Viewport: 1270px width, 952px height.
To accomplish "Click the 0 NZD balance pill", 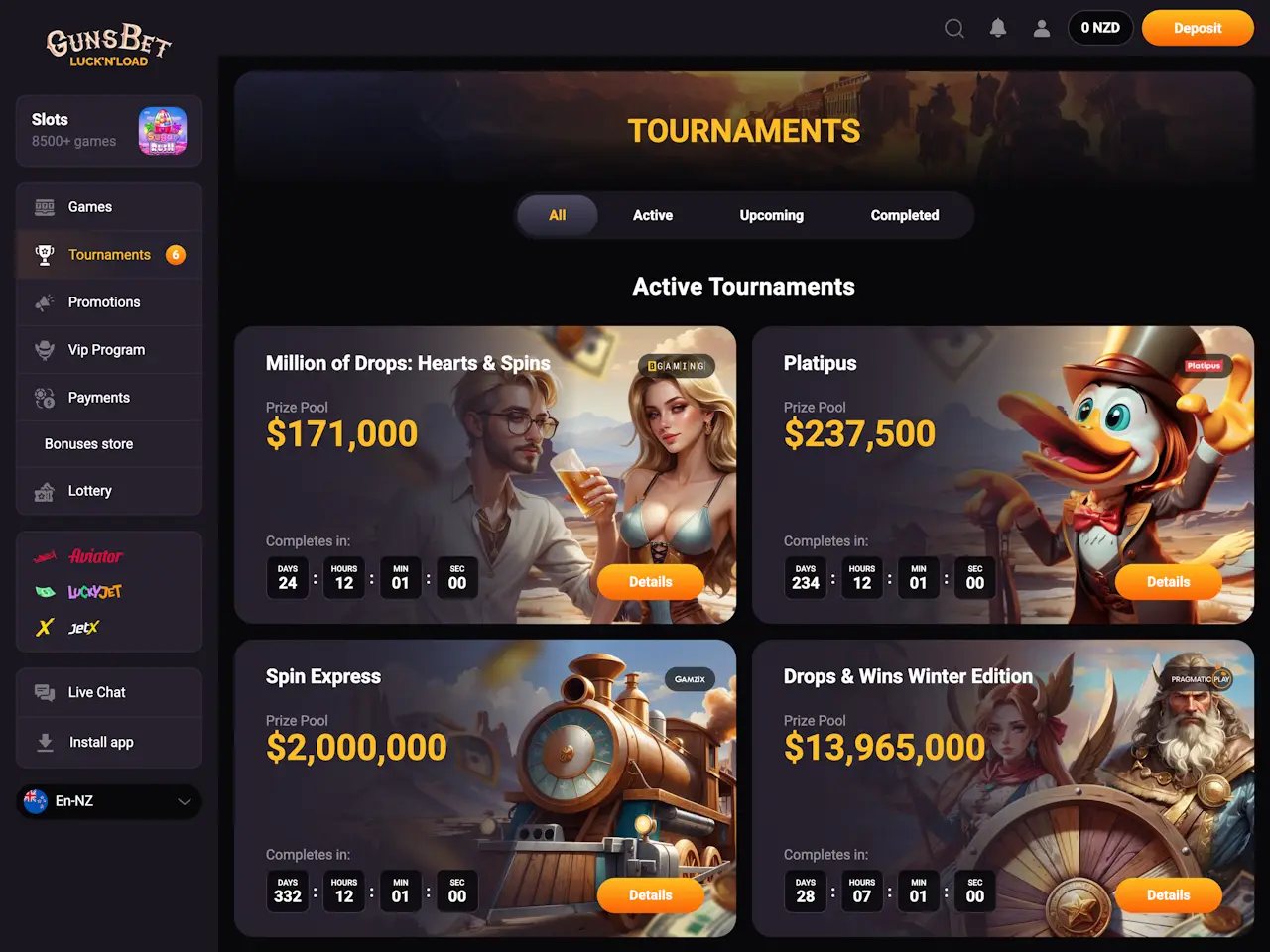I will click(x=1100, y=28).
